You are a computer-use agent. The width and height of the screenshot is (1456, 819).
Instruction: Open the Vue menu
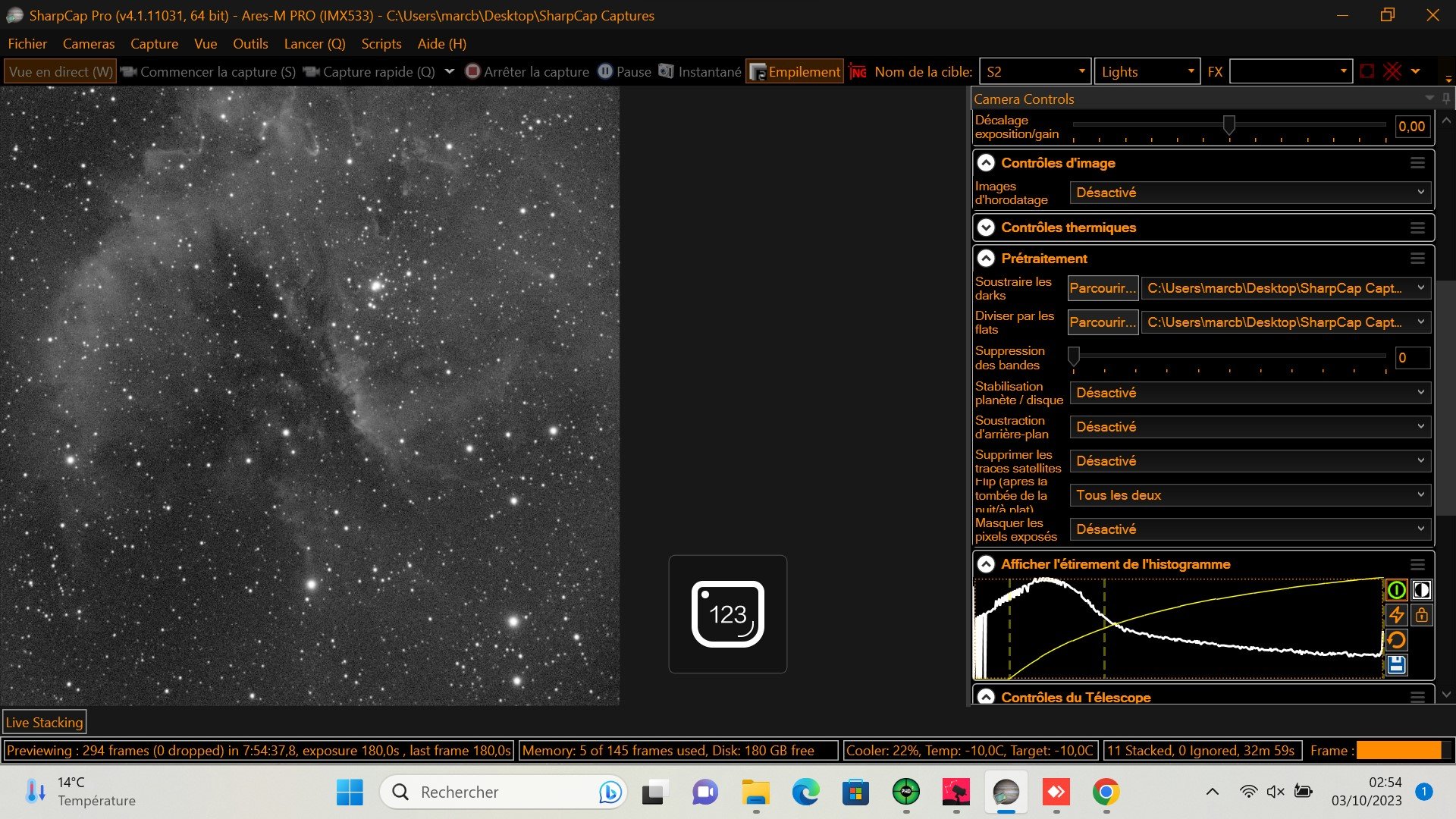206,44
